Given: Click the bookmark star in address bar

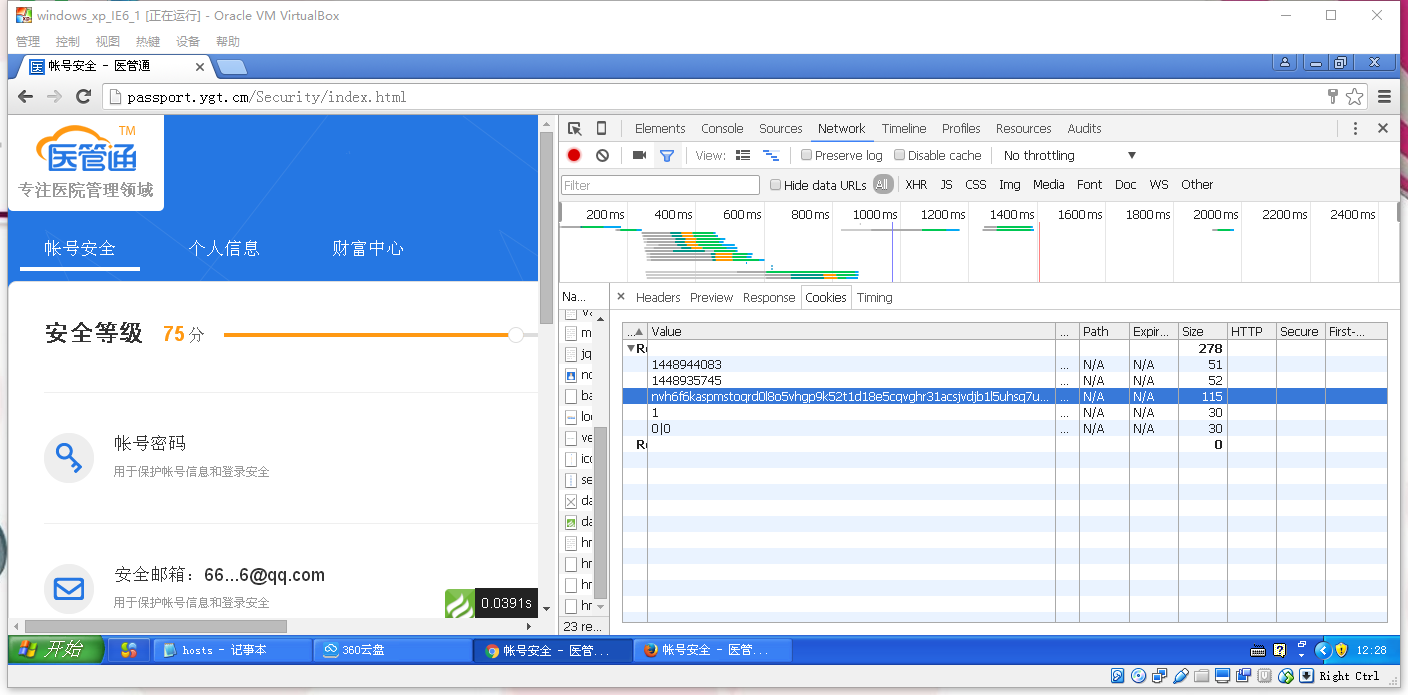Looking at the screenshot, I should (1354, 97).
